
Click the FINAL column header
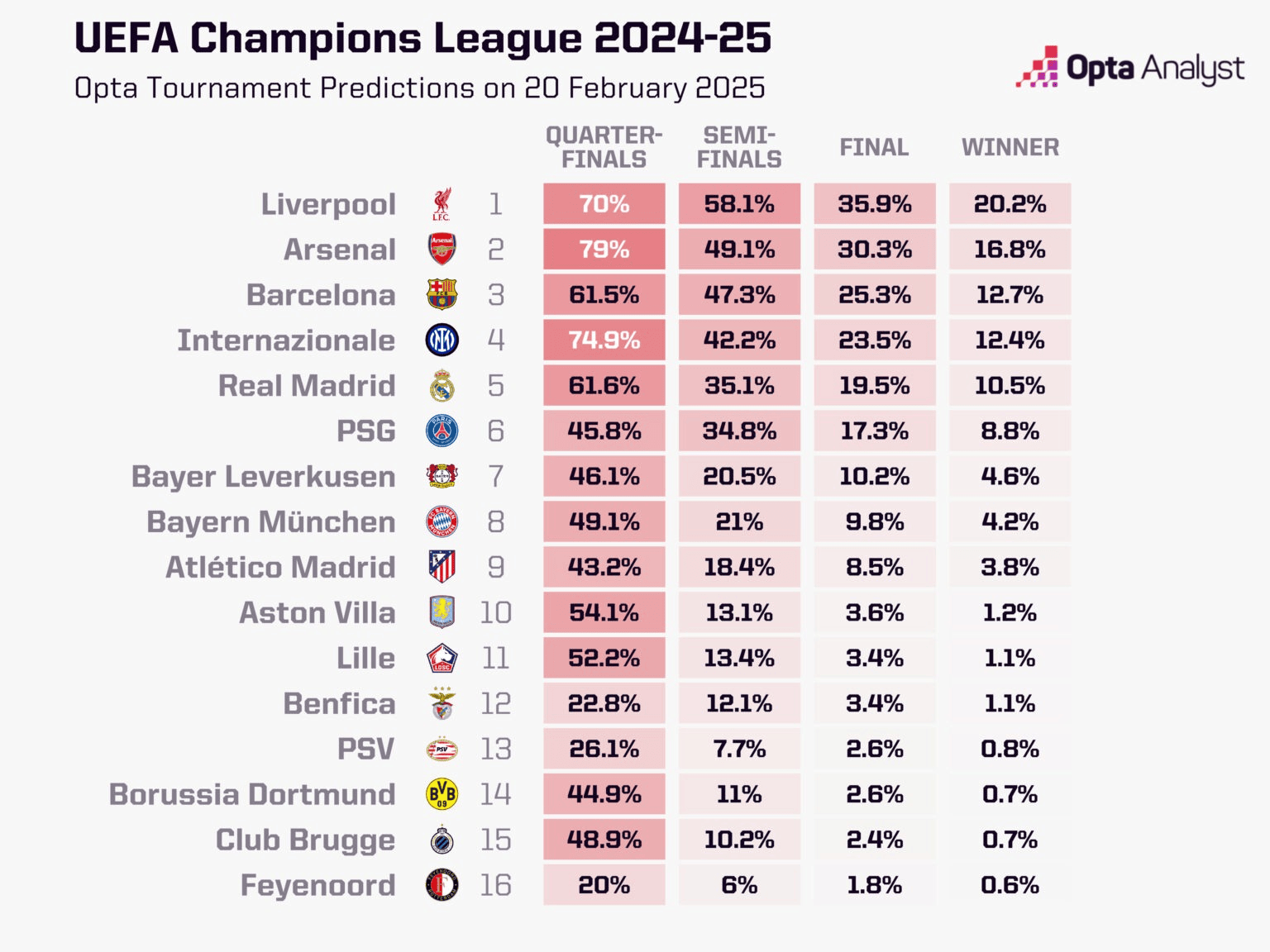[x=874, y=147]
